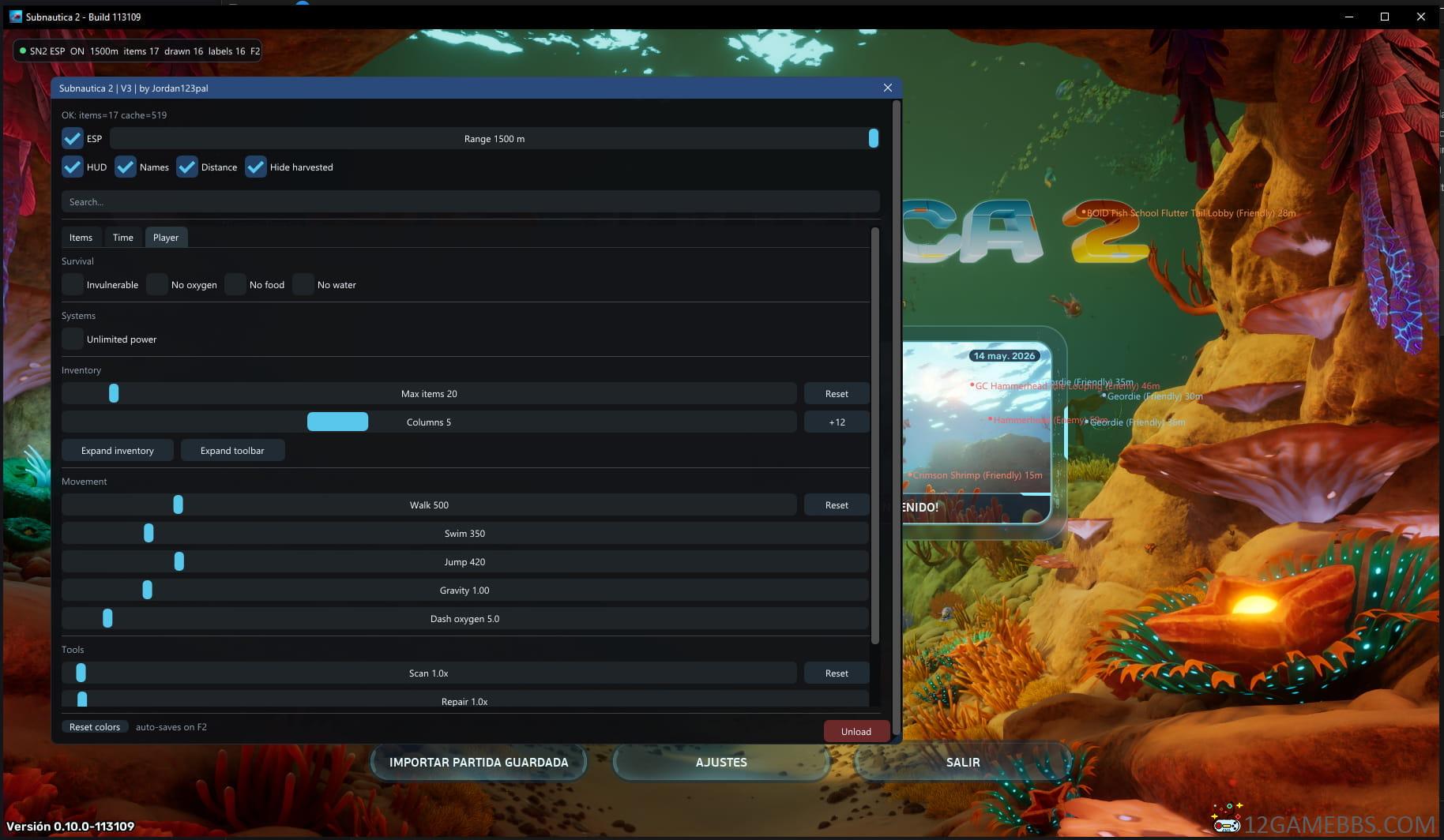
Task: Click the 14 may. 2026 news thumbnail
Action: click(x=976, y=432)
